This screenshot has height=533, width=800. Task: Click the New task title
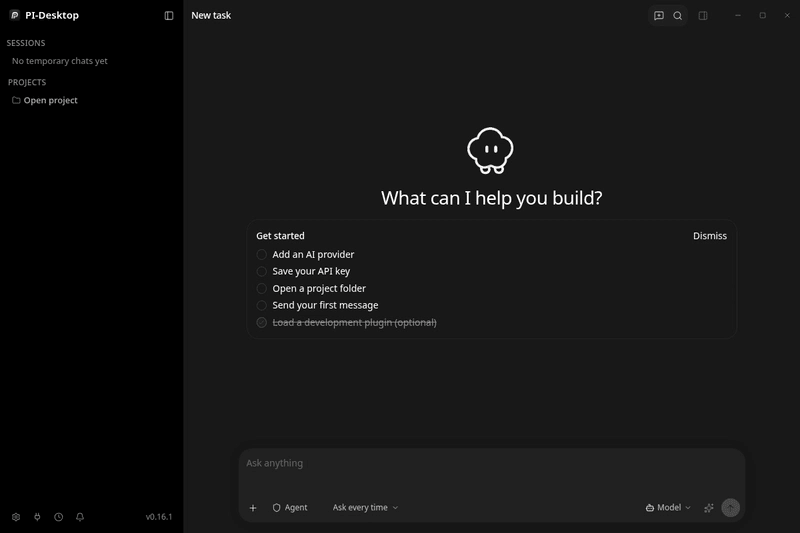pos(211,15)
